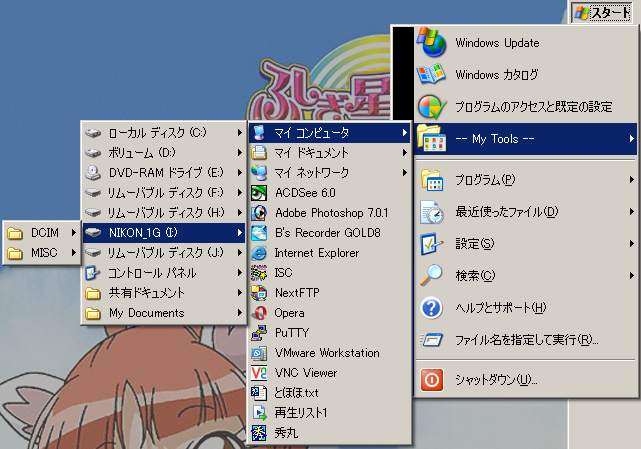Click the Windows Update icon

click(x=430, y=43)
